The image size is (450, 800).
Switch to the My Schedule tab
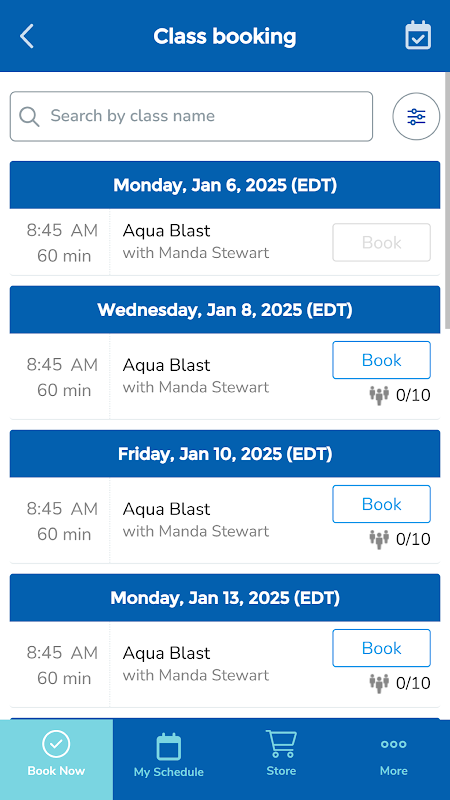(169, 754)
